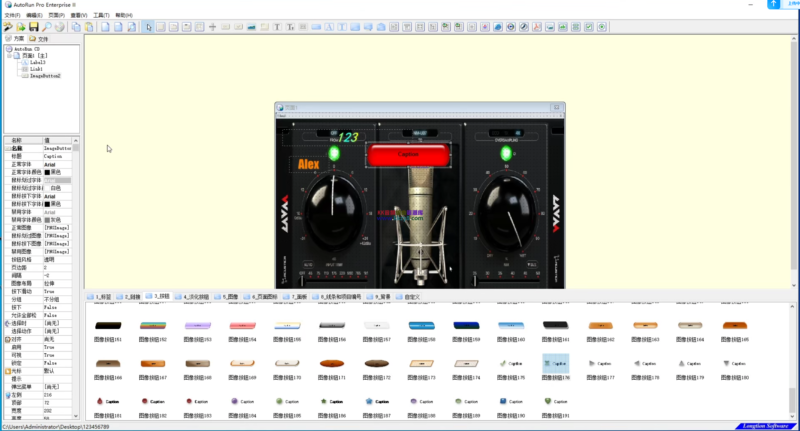This screenshot has width=800, height=431.
Task: Select the large T text tool
Action: pyautogui.click(x=277, y=27)
